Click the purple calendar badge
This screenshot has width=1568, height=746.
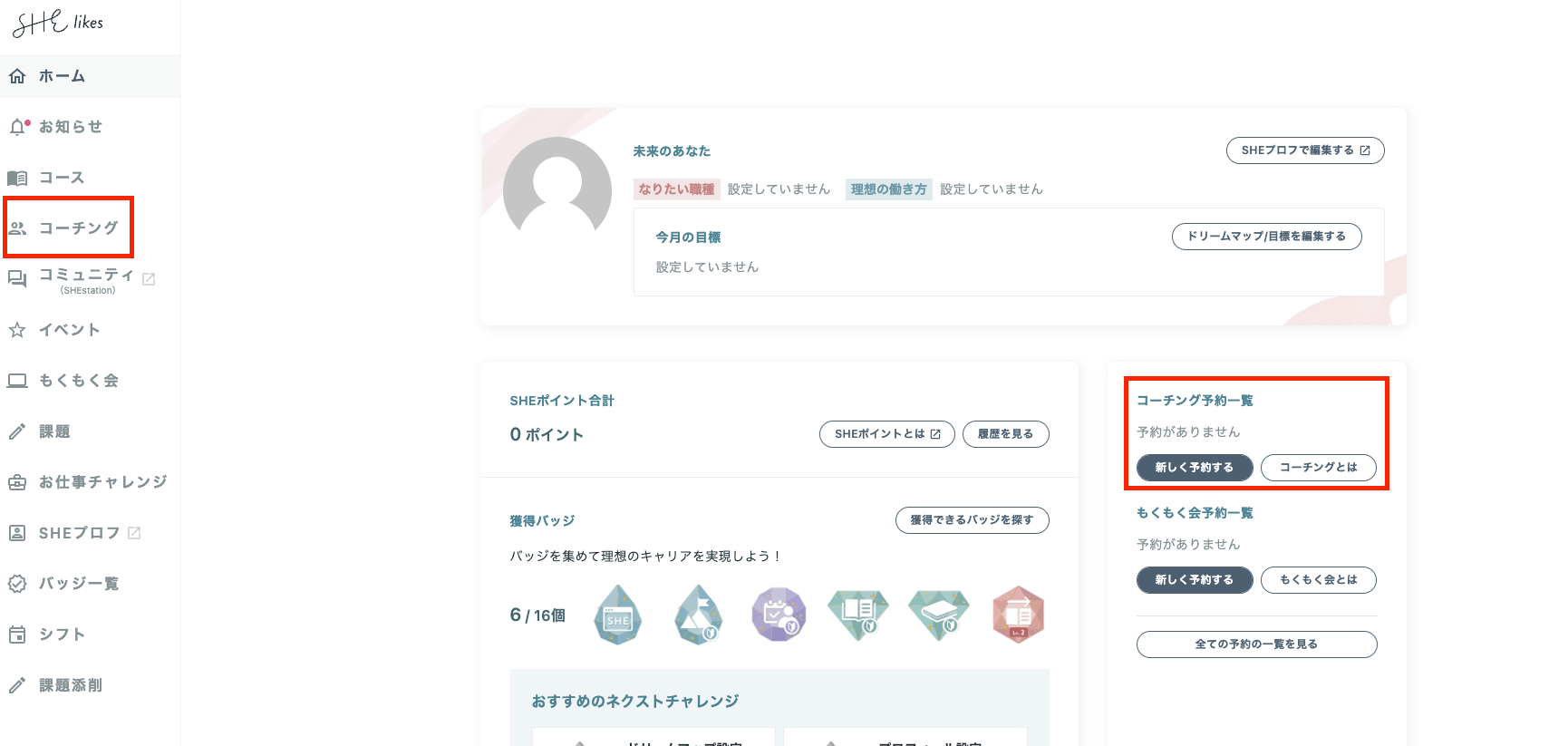(x=779, y=615)
